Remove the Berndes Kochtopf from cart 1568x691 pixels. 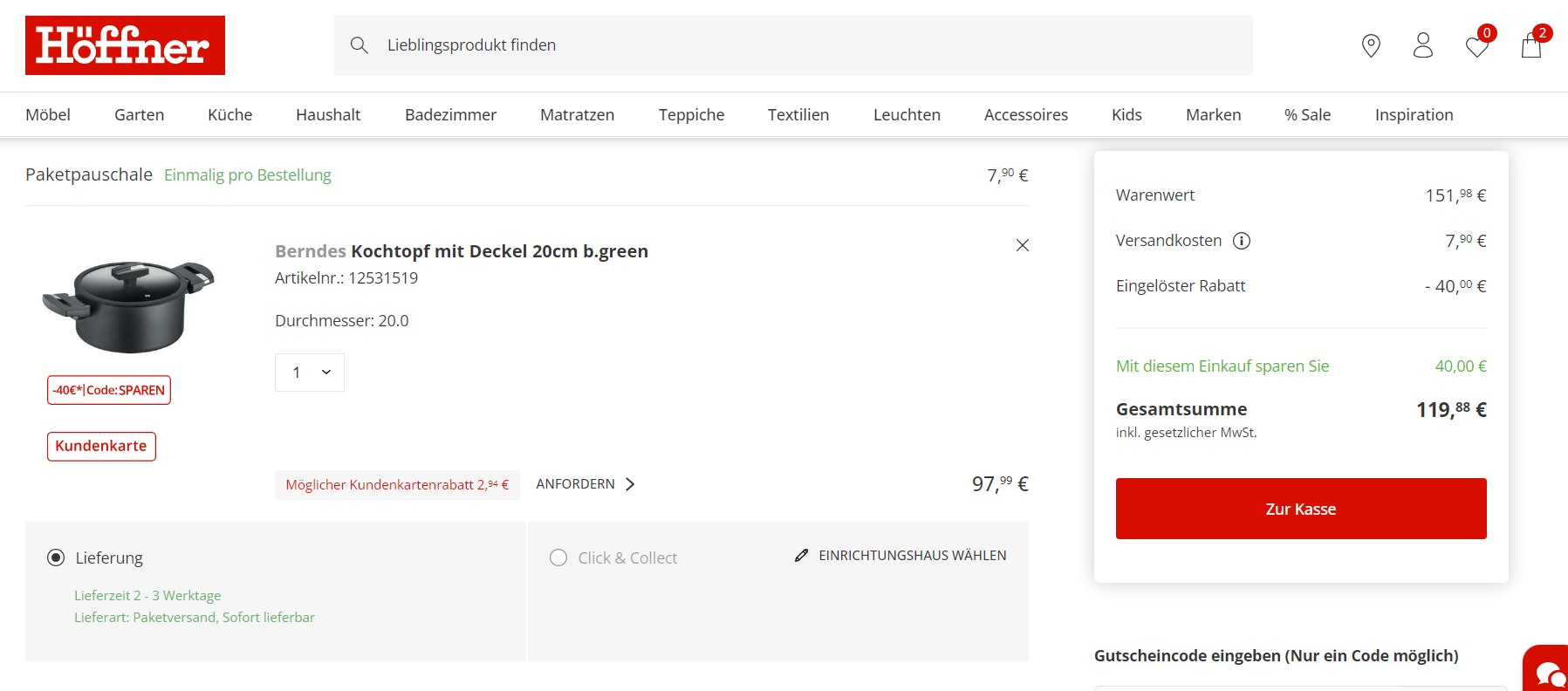point(1023,245)
